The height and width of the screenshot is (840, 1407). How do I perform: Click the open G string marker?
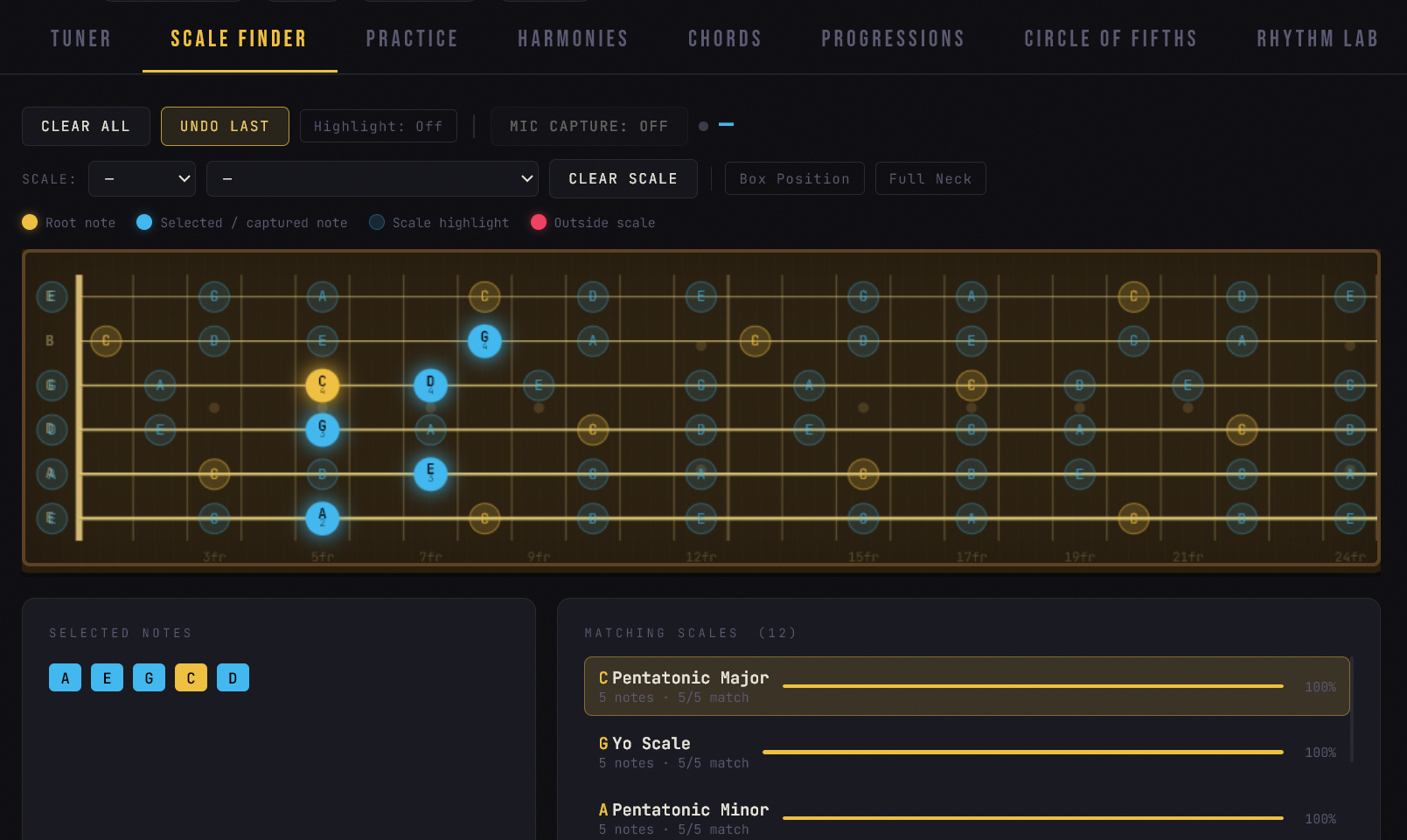coord(51,385)
